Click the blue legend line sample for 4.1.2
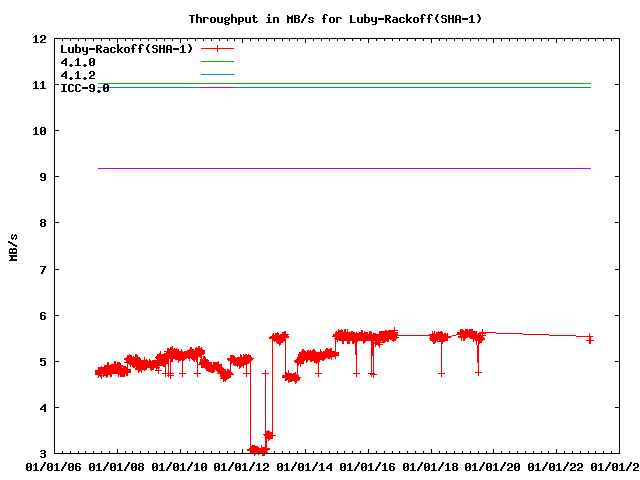The height and width of the screenshot is (480, 640). point(217,75)
